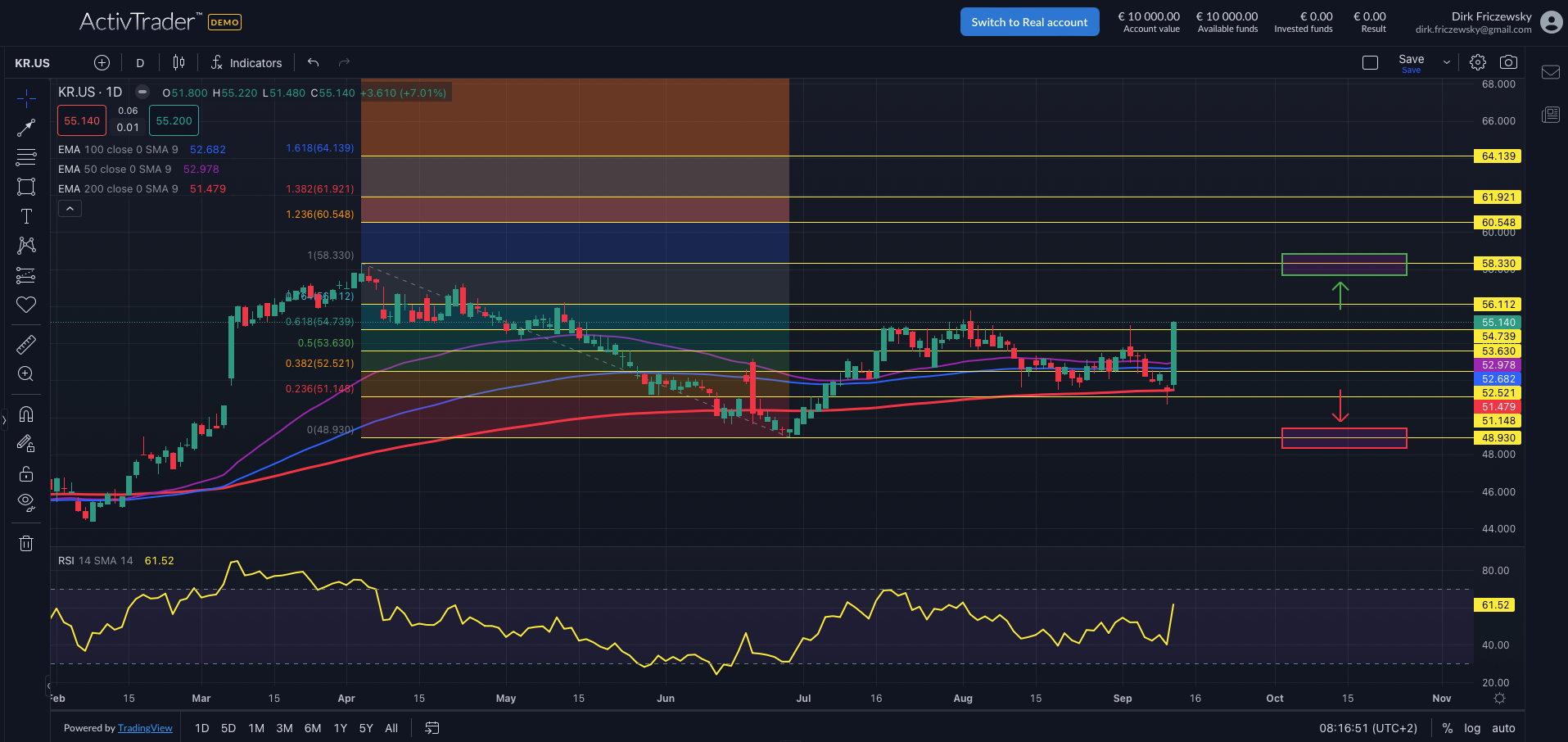
Task: Open chart settings gear icon
Action: tap(1477, 62)
